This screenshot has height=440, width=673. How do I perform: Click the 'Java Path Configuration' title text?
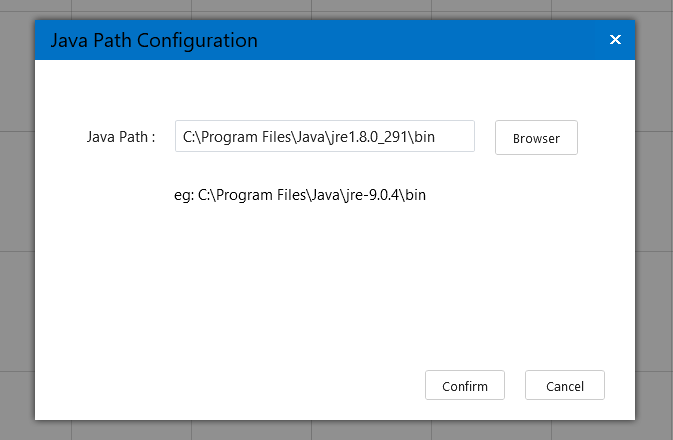point(154,40)
